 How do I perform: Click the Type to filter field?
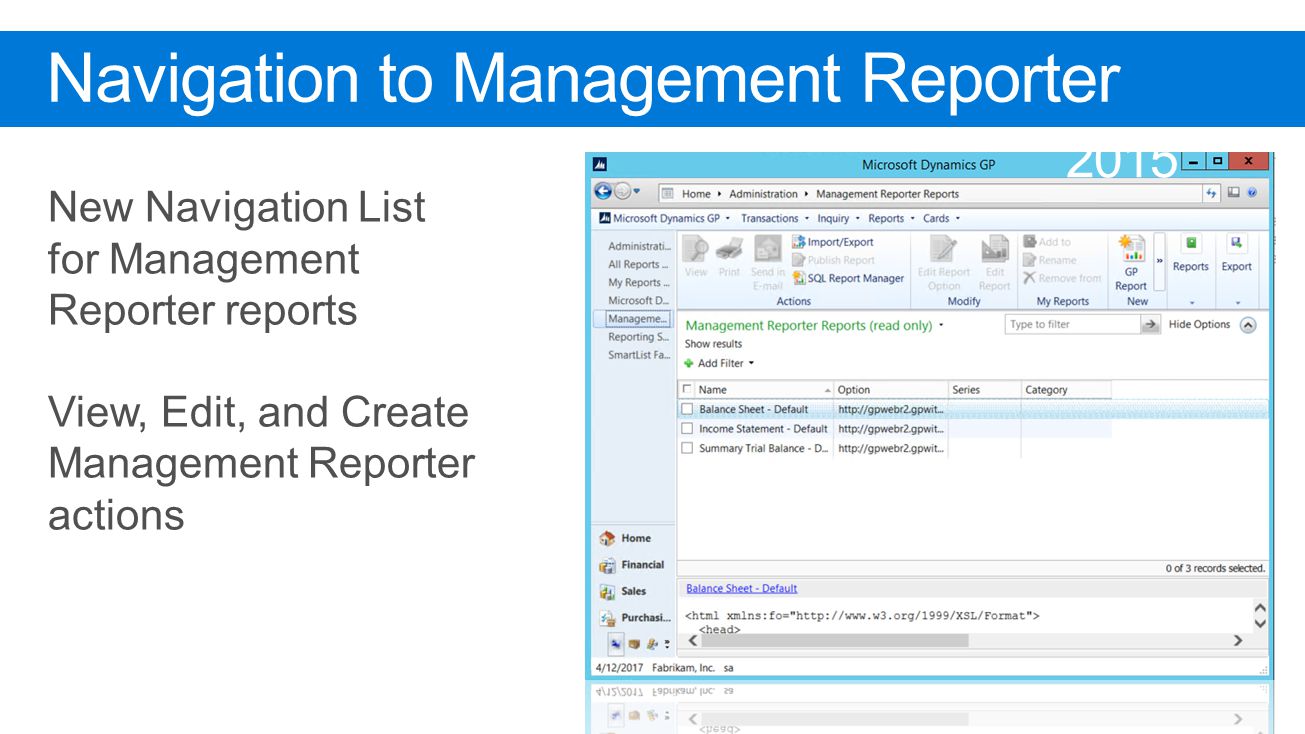click(x=1072, y=325)
